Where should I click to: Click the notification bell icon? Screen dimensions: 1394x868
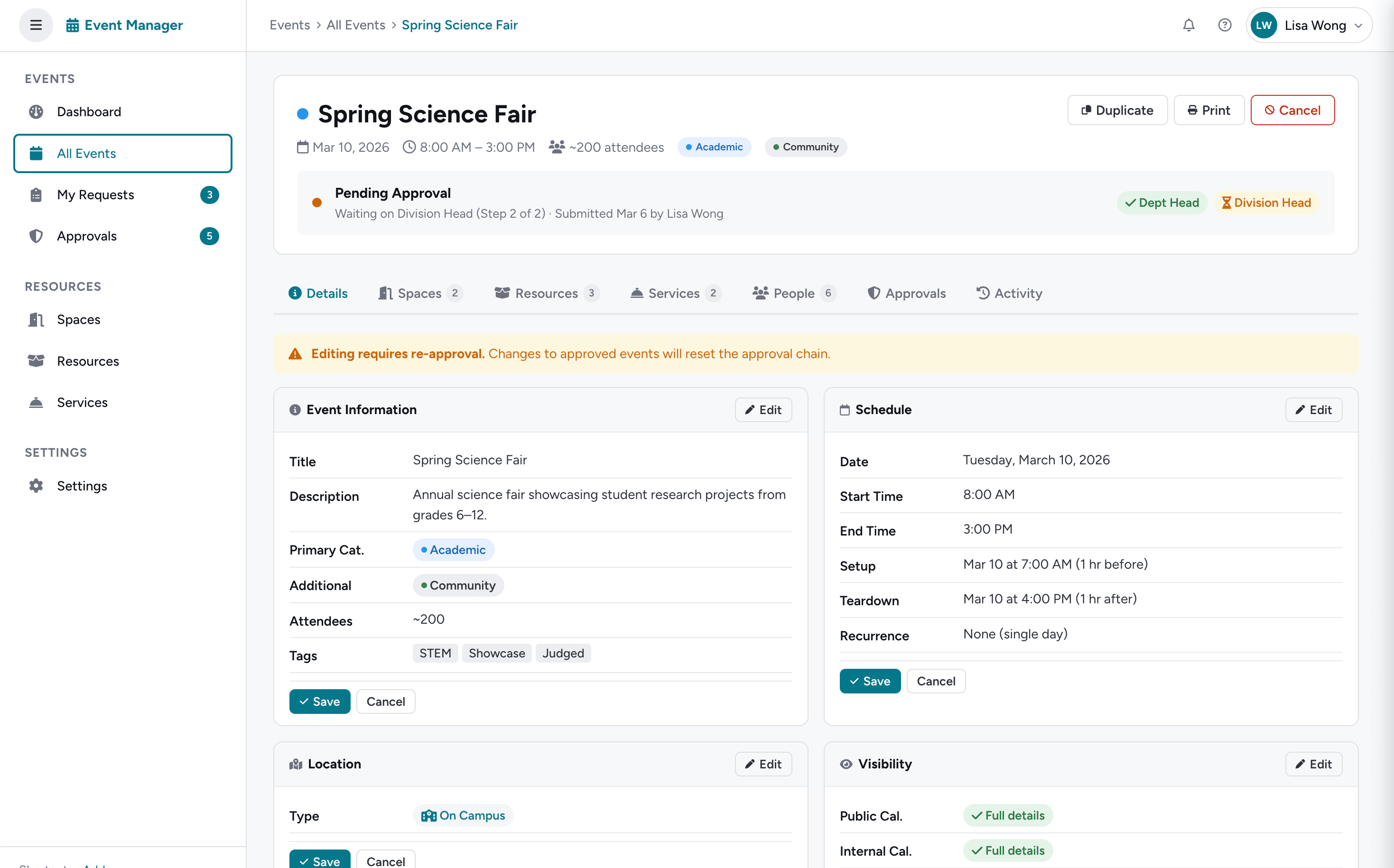(x=1188, y=25)
